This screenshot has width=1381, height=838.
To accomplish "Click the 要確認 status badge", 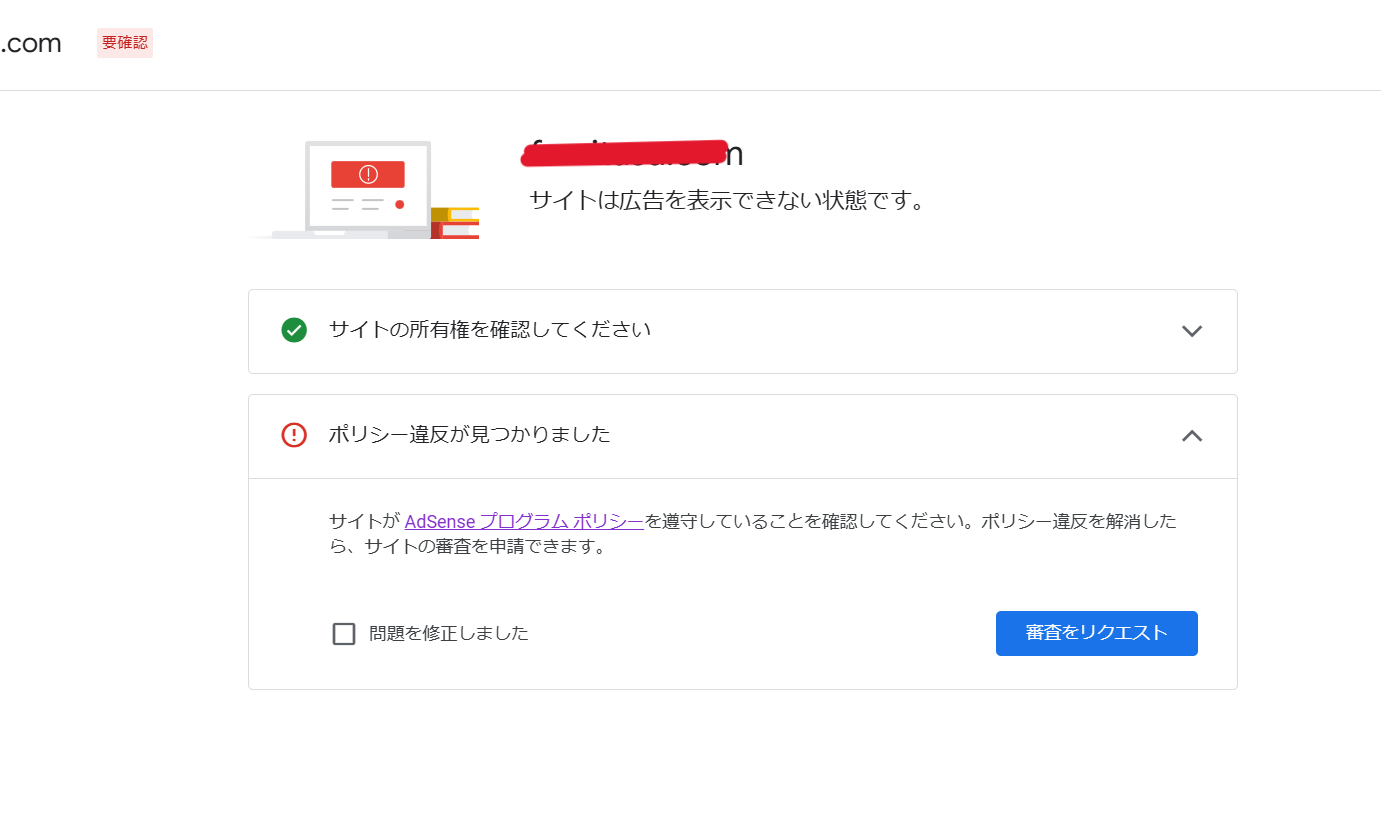I will coord(125,43).
